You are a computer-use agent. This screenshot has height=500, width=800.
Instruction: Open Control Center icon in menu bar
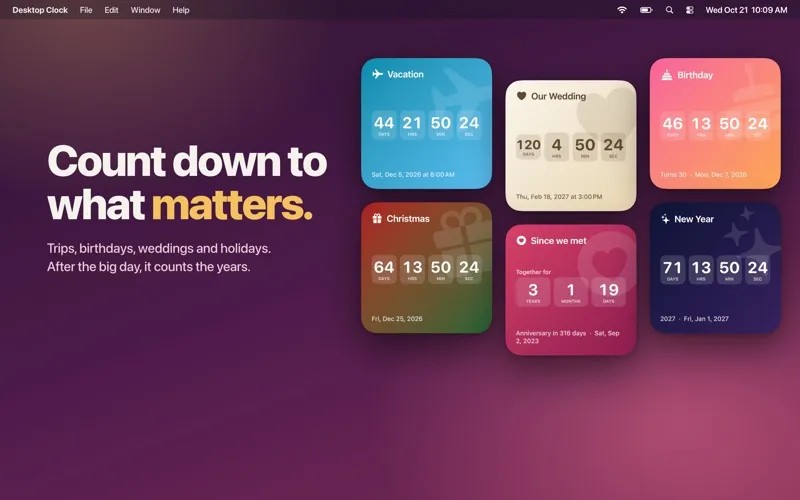(689, 10)
